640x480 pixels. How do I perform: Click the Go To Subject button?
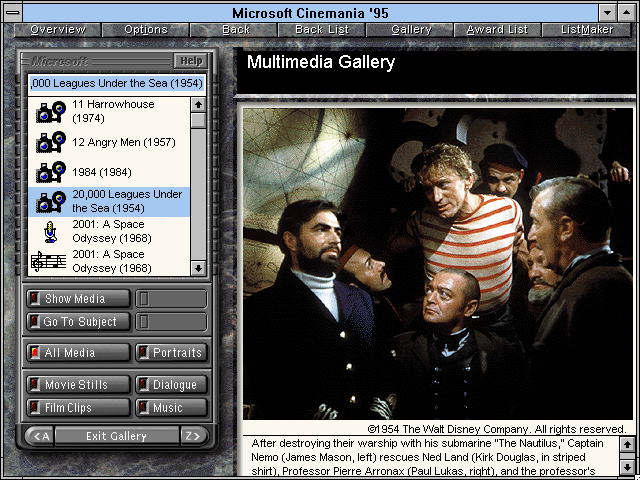(x=78, y=322)
